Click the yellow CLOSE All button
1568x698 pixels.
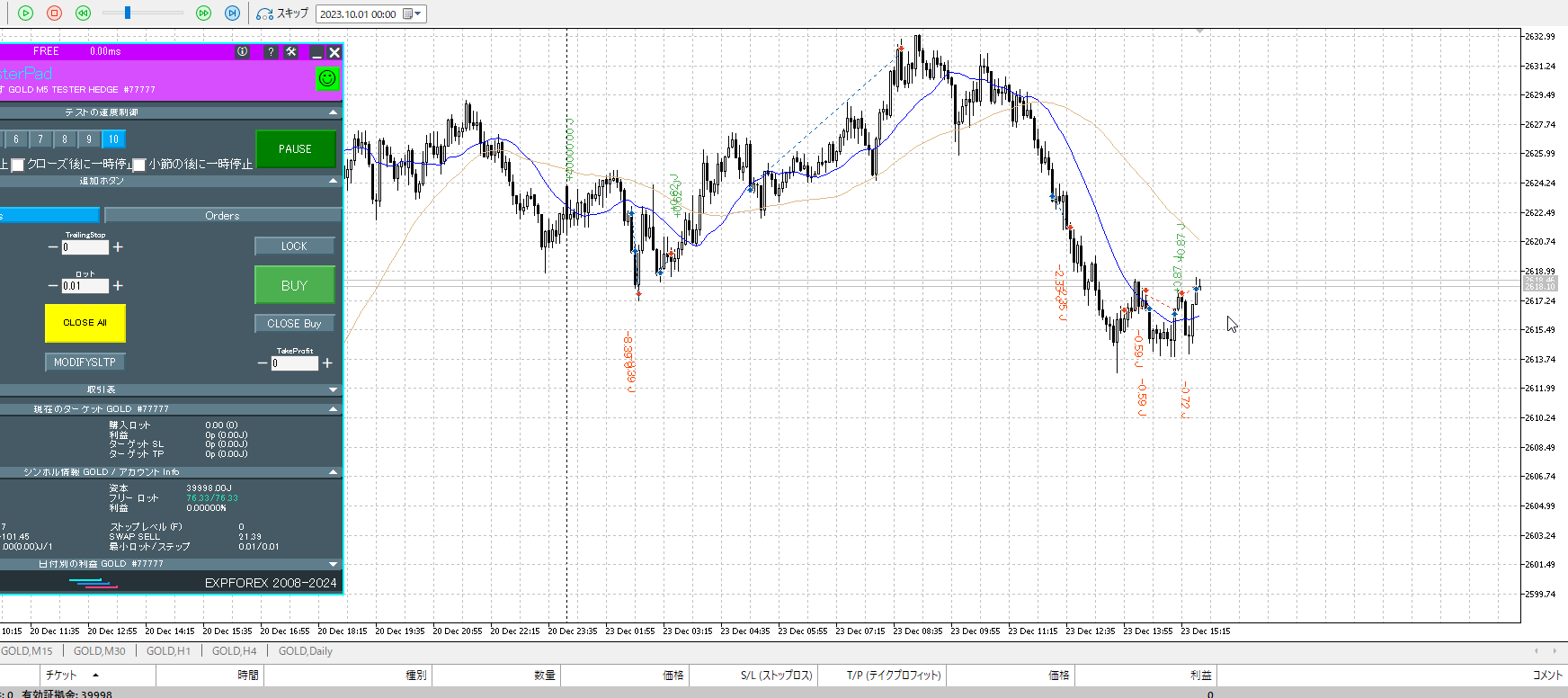85,323
